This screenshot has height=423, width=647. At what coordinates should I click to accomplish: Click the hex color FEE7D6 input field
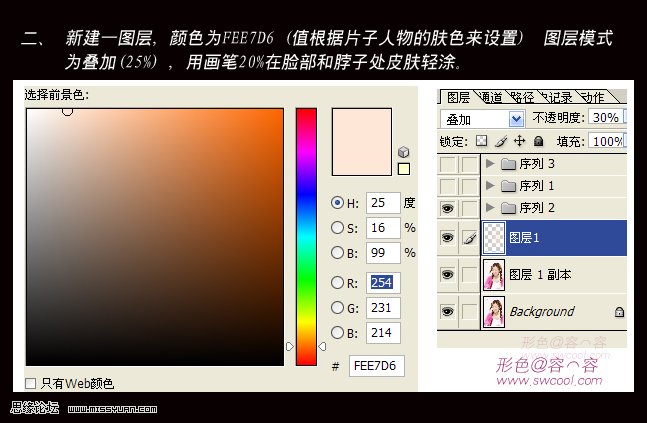pos(376,366)
